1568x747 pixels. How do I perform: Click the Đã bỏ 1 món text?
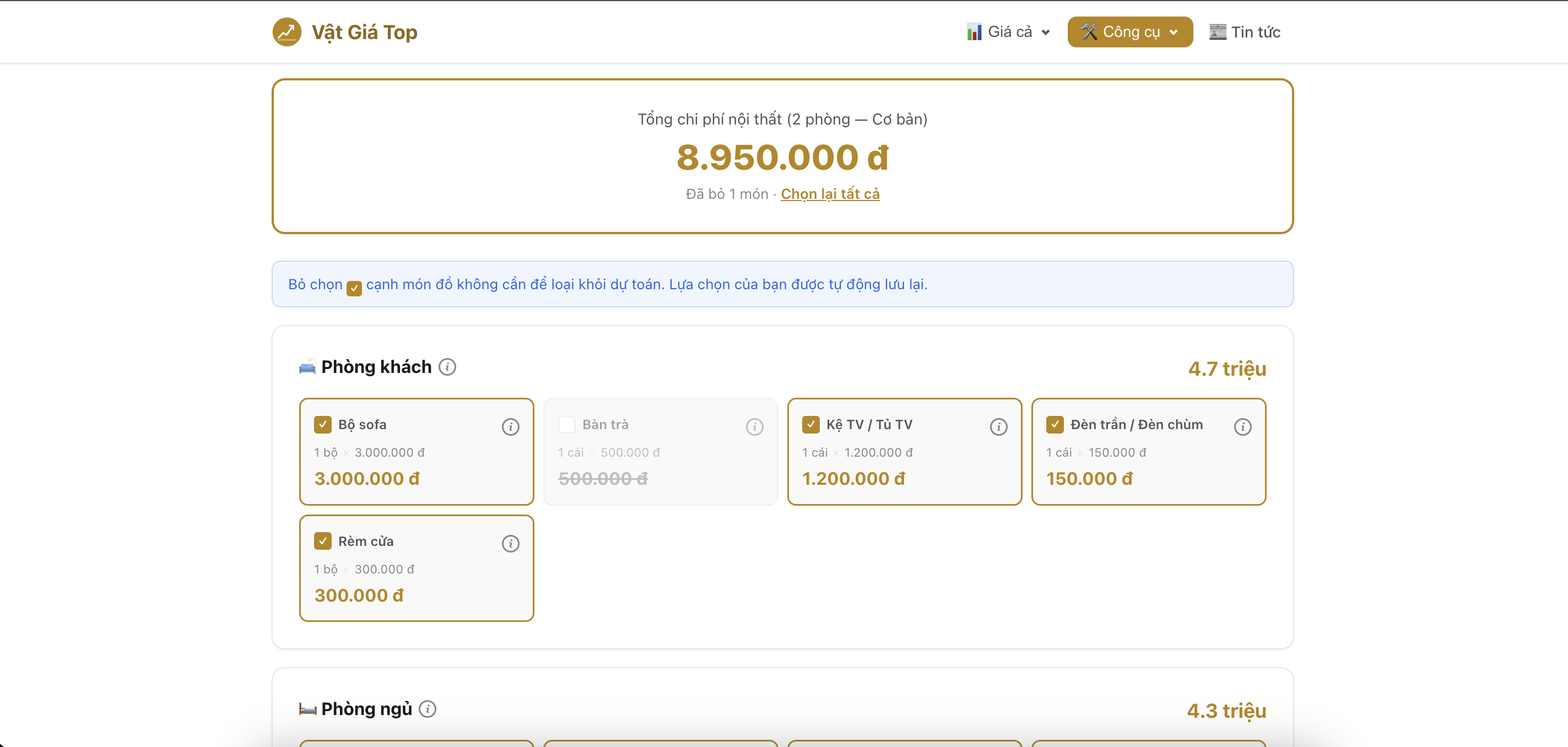(x=727, y=193)
